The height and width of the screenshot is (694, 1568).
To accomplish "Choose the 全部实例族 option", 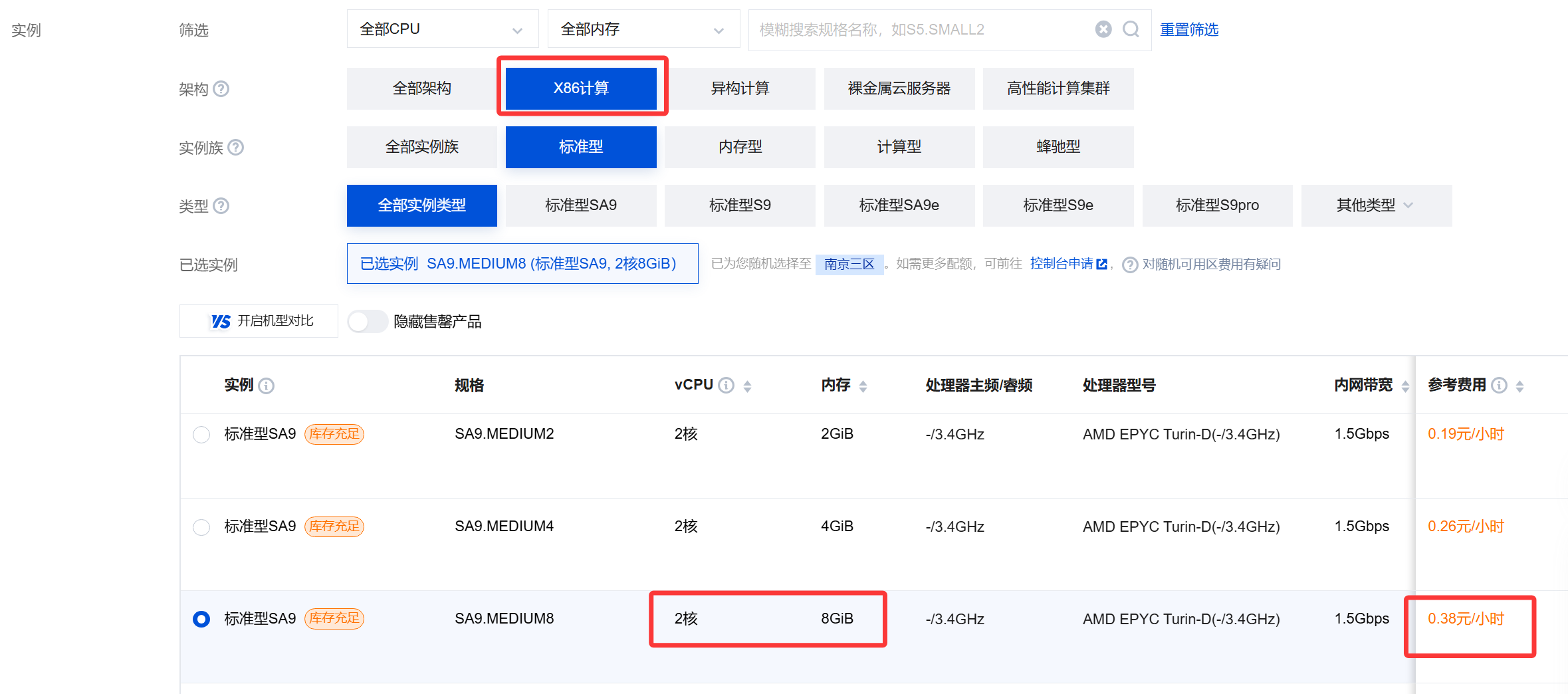I will [x=422, y=147].
